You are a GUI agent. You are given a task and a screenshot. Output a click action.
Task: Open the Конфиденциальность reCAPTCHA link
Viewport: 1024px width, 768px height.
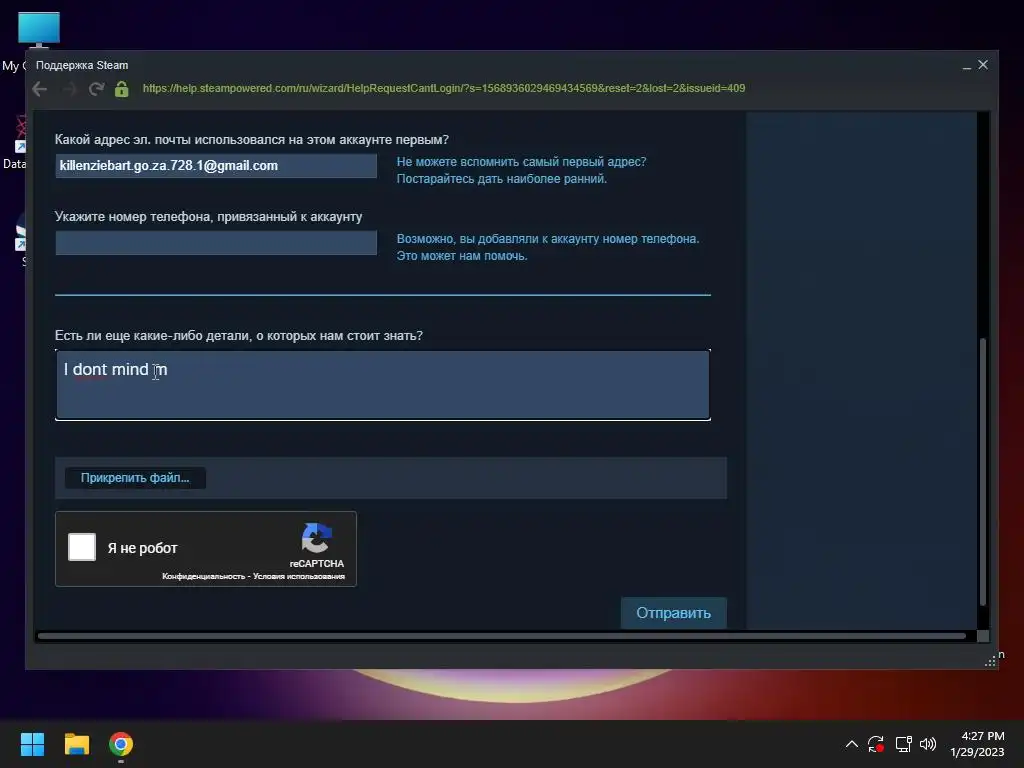pos(203,577)
